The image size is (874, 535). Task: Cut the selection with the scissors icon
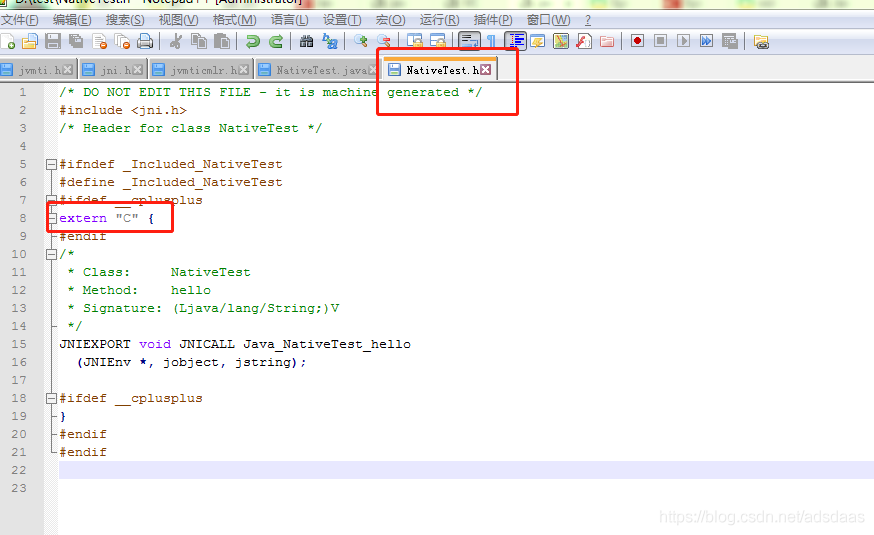click(176, 41)
